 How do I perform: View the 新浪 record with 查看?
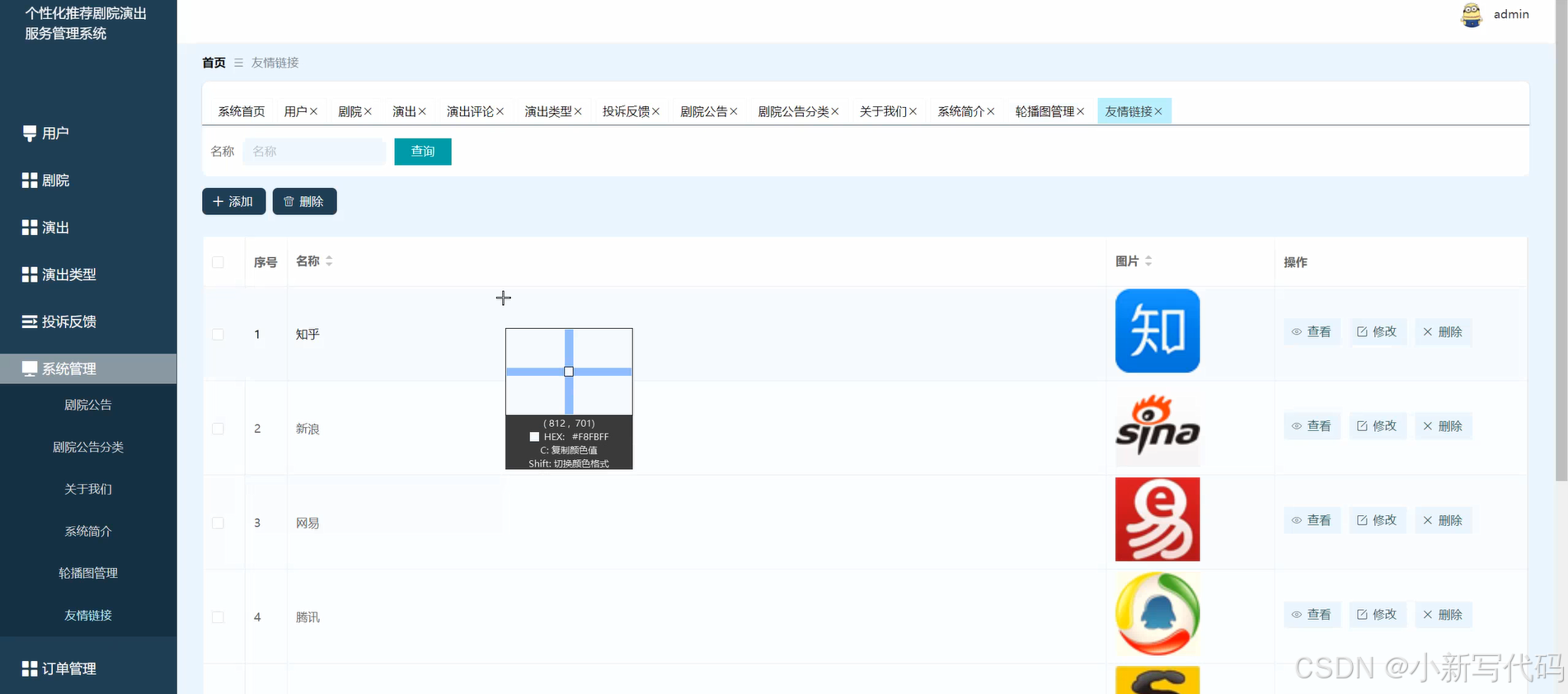pyautogui.click(x=1312, y=426)
